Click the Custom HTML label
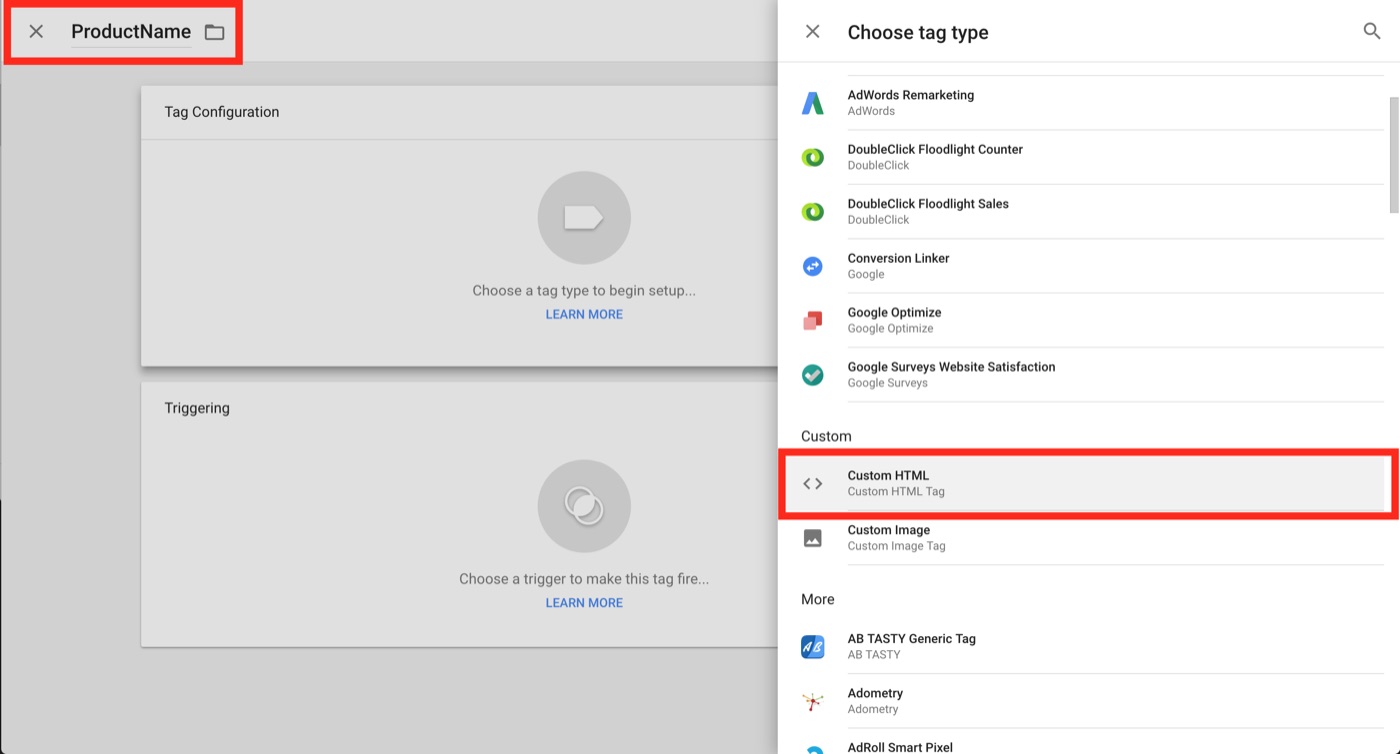 888,475
